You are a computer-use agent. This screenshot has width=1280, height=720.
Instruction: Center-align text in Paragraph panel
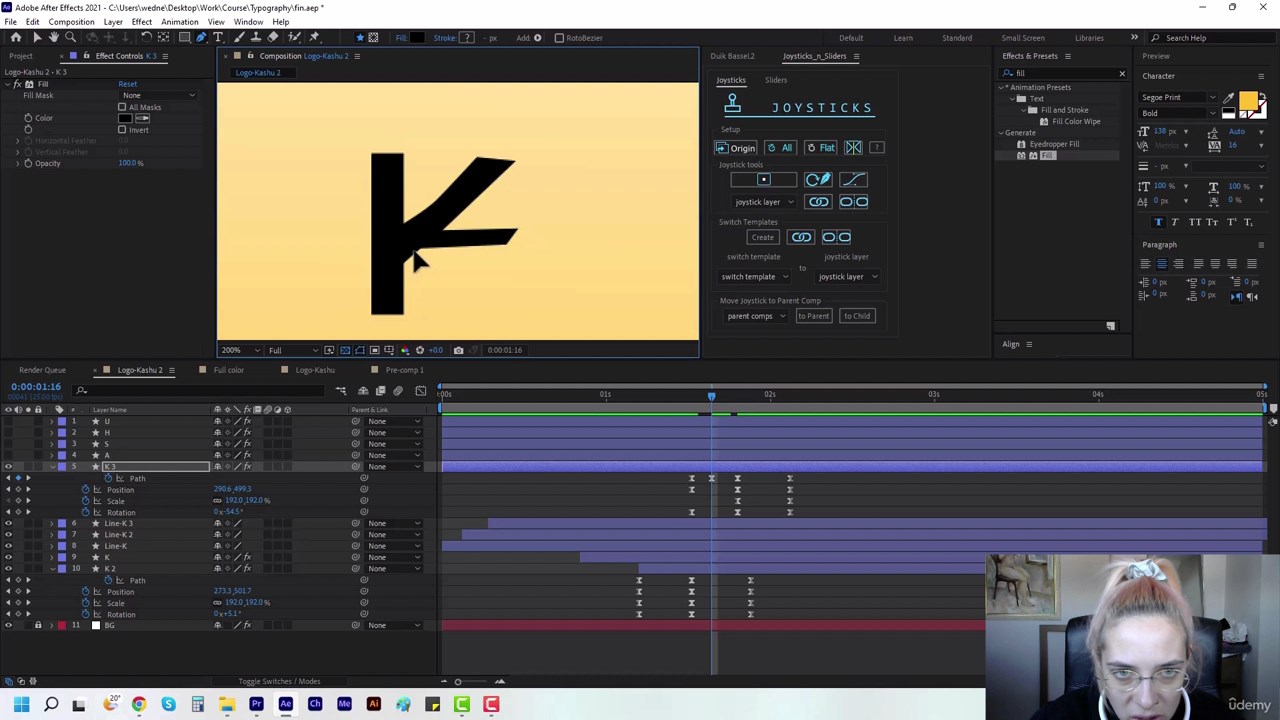pyautogui.click(x=1161, y=264)
